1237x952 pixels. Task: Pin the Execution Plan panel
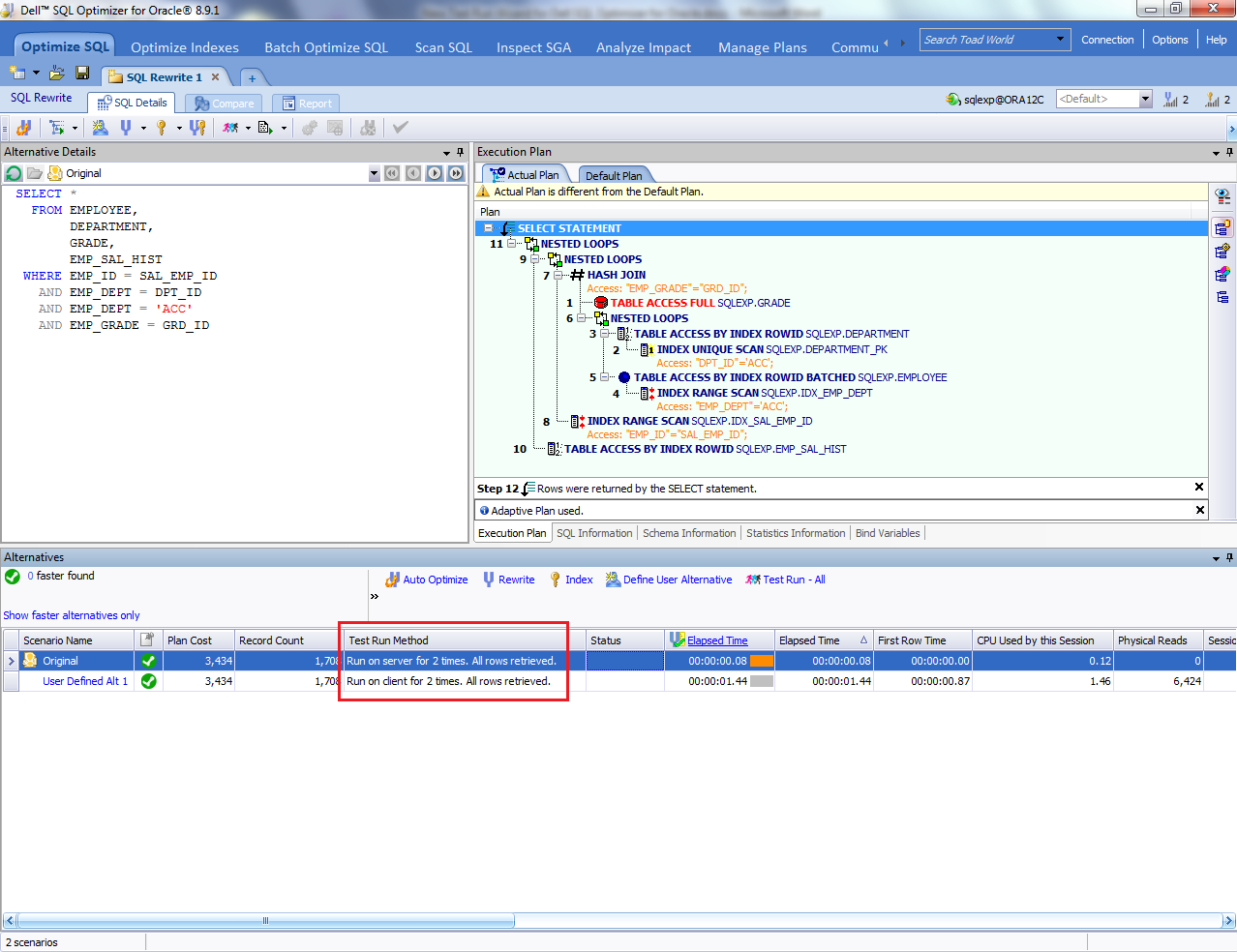tap(1229, 153)
